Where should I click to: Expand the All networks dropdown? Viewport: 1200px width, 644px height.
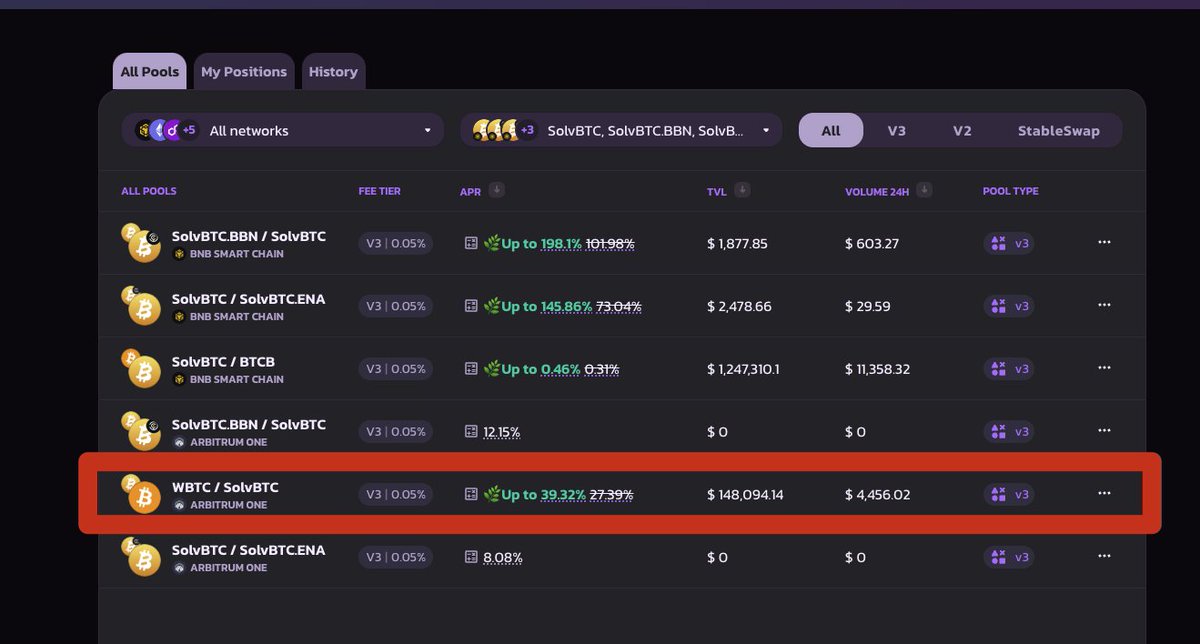coord(283,130)
